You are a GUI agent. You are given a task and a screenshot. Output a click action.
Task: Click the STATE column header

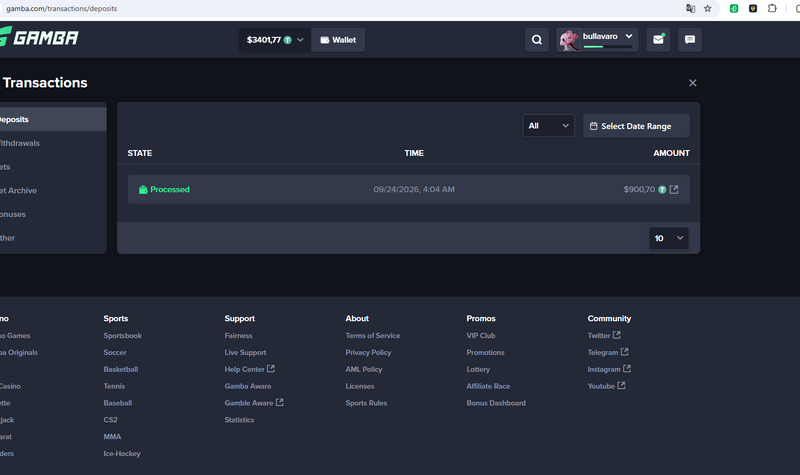click(140, 153)
